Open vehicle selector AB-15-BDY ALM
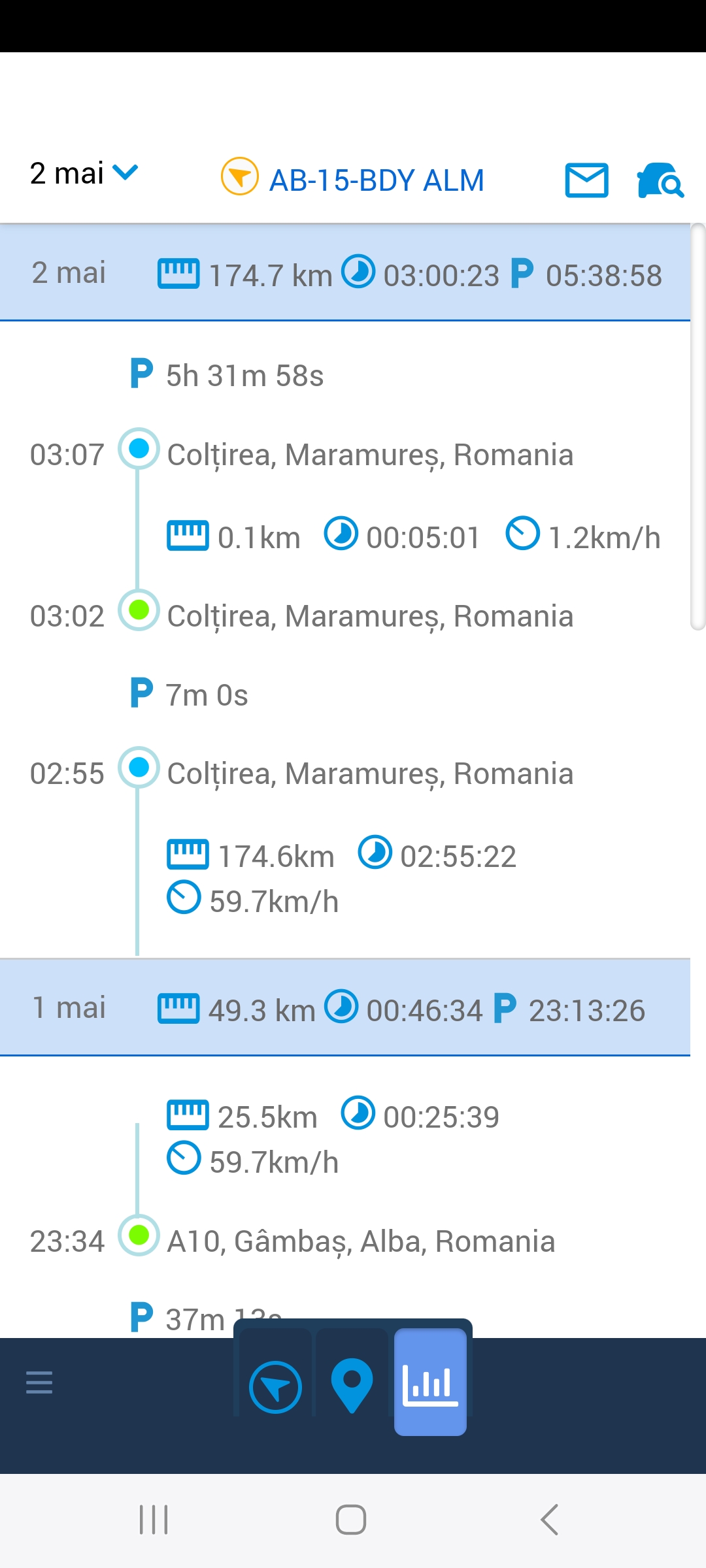The image size is (706, 1568). pos(377,180)
